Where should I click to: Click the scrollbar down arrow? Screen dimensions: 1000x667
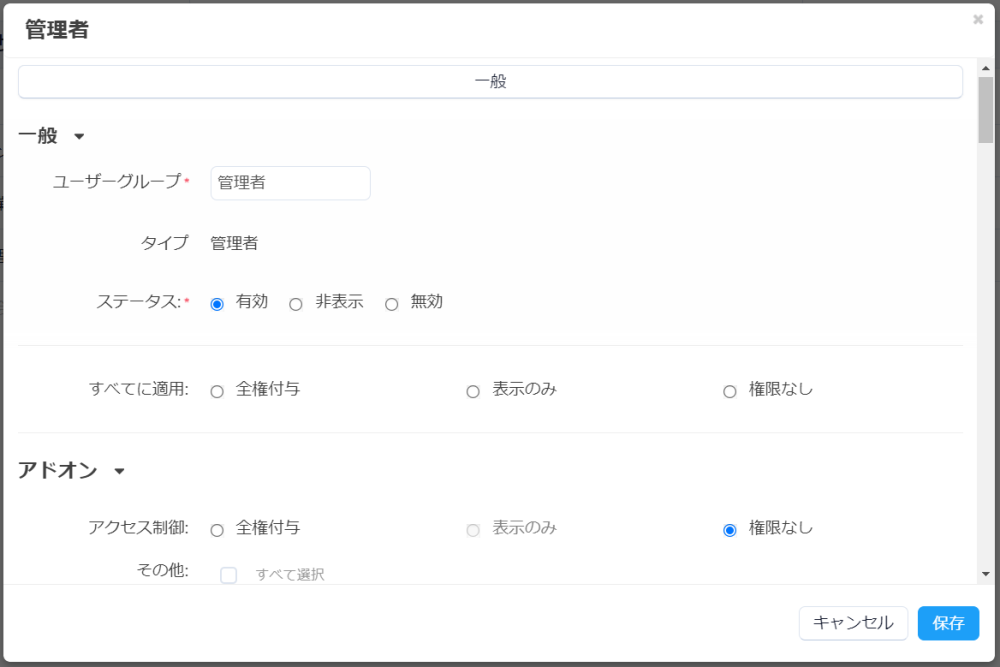point(985,574)
